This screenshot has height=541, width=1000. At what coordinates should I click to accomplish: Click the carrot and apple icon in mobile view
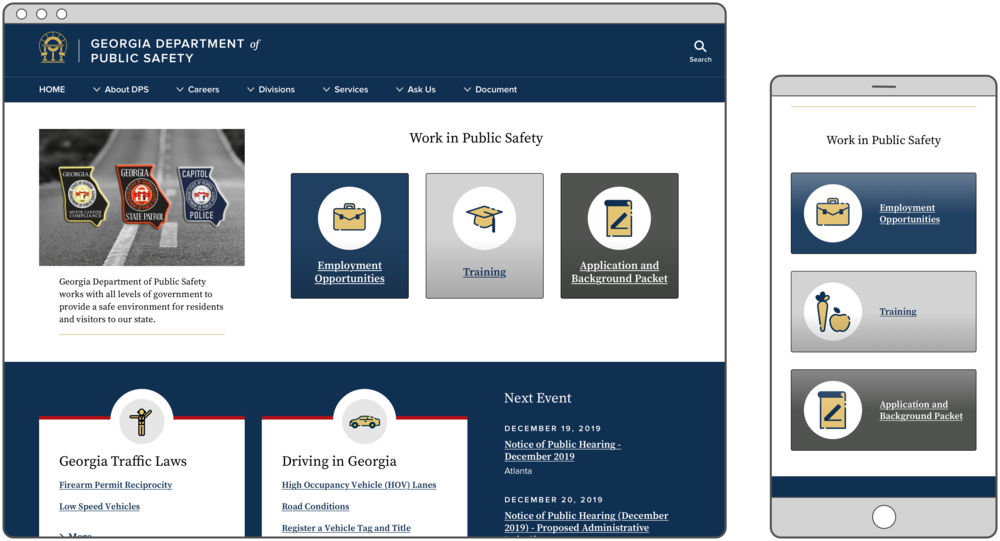(833, 311)
